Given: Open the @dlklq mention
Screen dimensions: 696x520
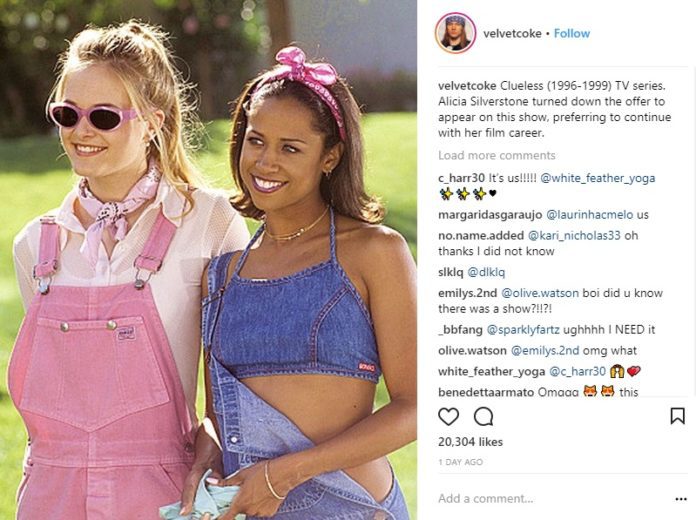Looking at the screenshot, I should (486, 272).
